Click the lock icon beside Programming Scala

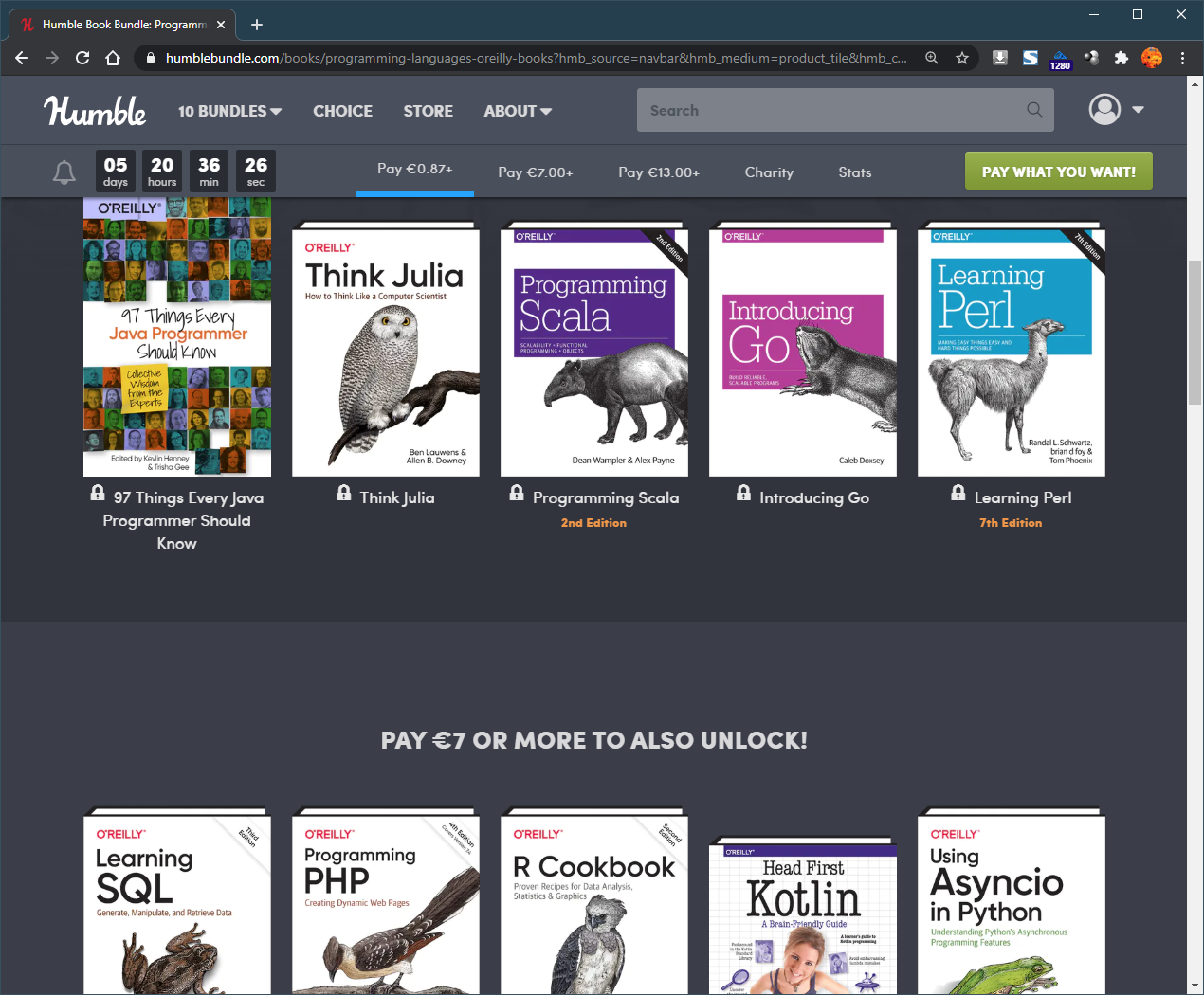(517, 493)
